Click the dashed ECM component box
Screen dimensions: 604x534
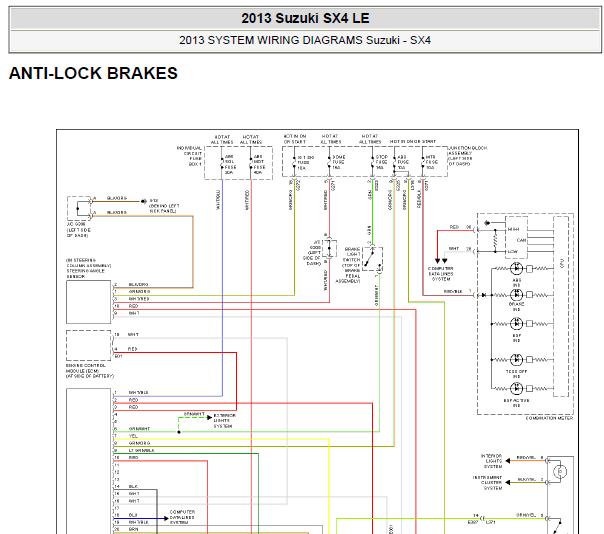click(89, 345)
